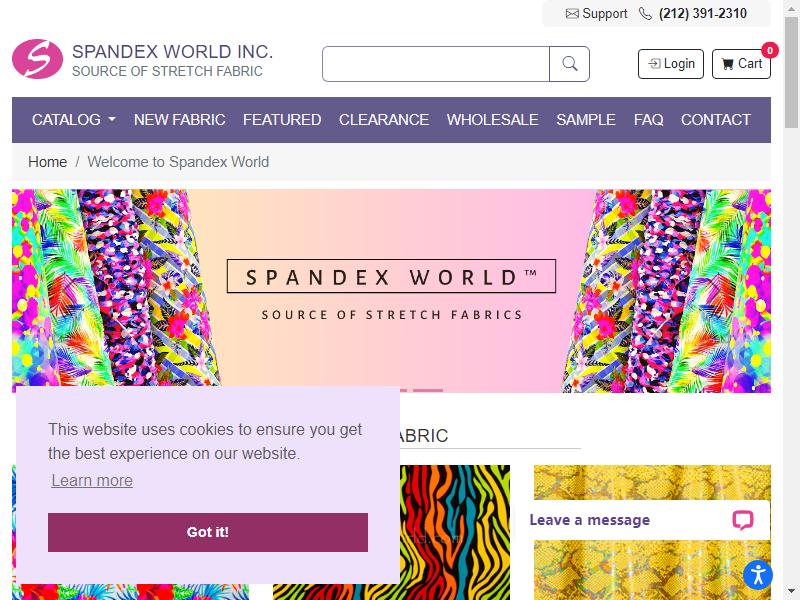800x600 pixels.
Task: Open the NEW FABRIC menu item
Action: coord(180,120)
